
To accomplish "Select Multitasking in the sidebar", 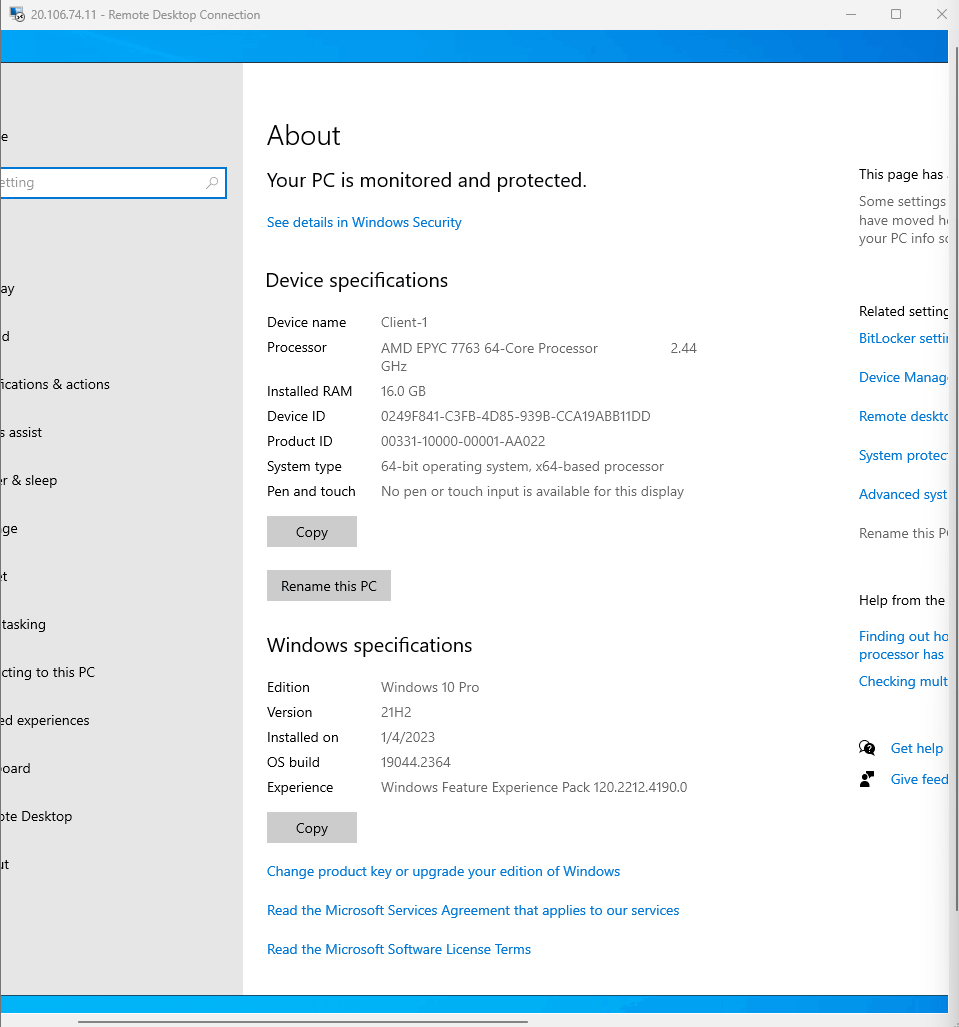I will pos(23,624).
